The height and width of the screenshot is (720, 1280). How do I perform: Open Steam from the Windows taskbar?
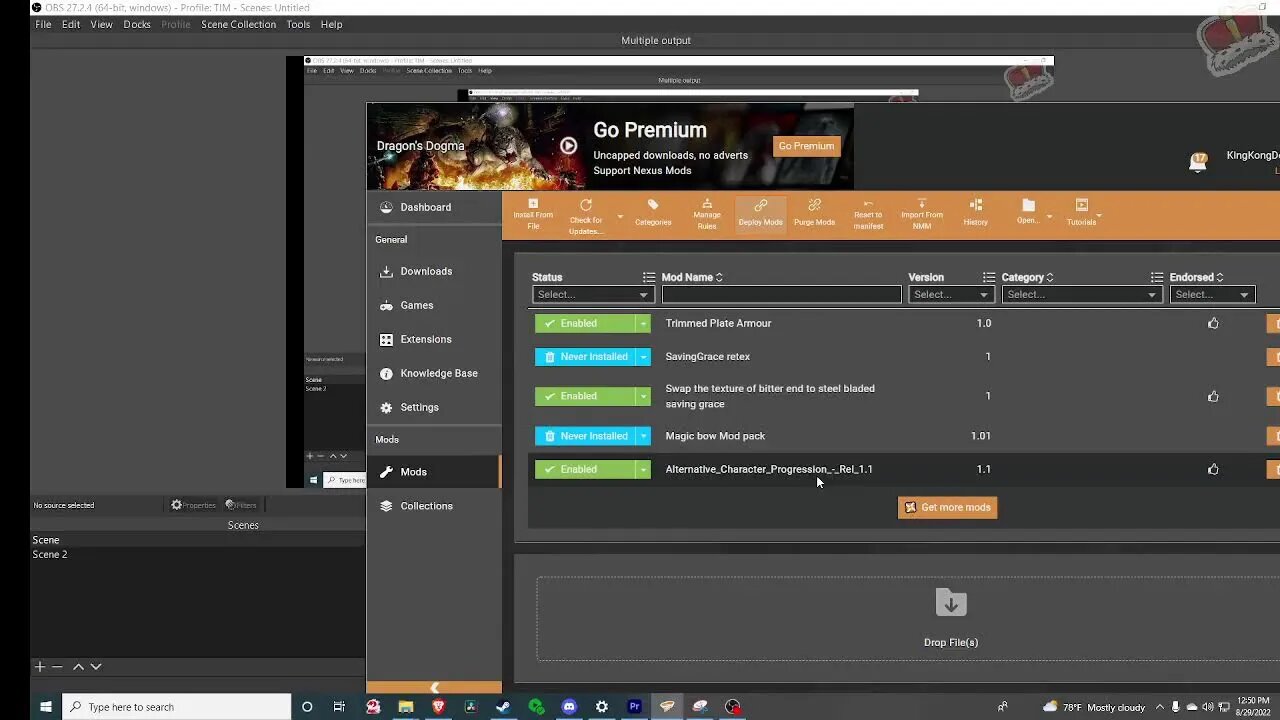(x=503, y=706)
